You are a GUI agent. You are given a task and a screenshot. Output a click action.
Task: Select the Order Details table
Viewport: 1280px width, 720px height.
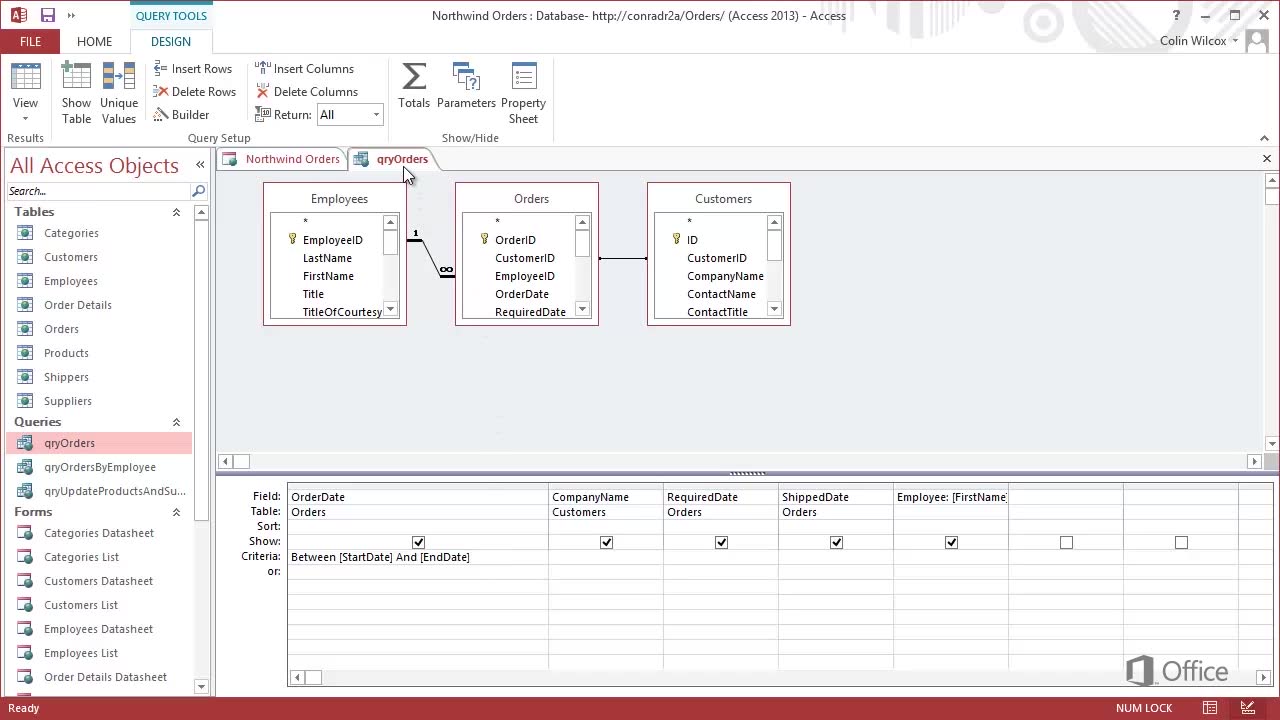coord(98,305)
